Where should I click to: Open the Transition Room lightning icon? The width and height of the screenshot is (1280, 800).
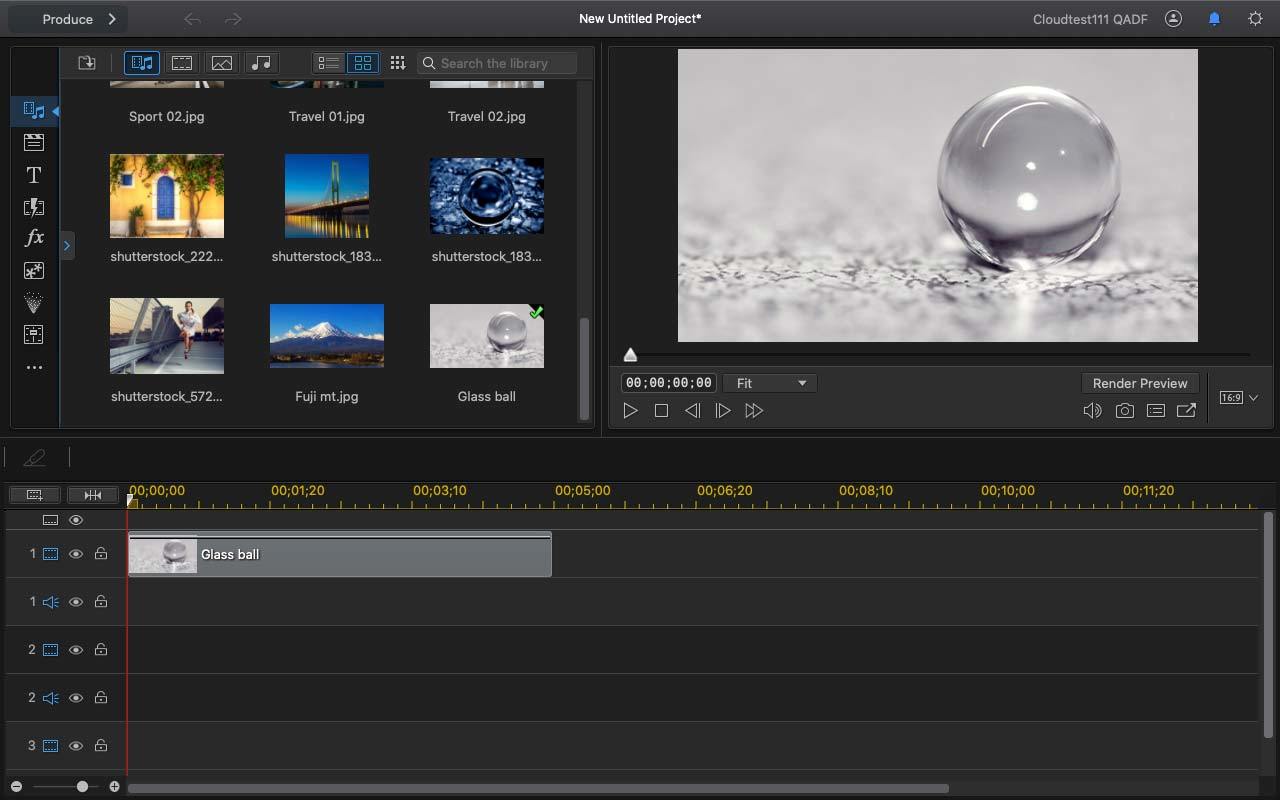point(33,207)
